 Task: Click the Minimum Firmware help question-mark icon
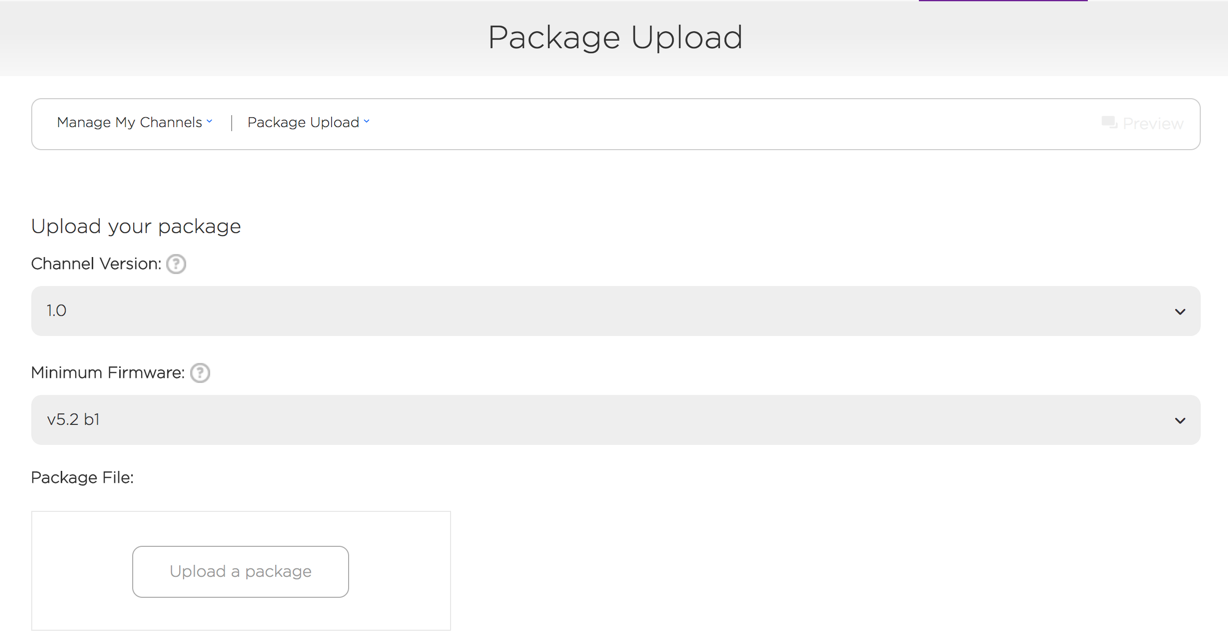[200, 373]
